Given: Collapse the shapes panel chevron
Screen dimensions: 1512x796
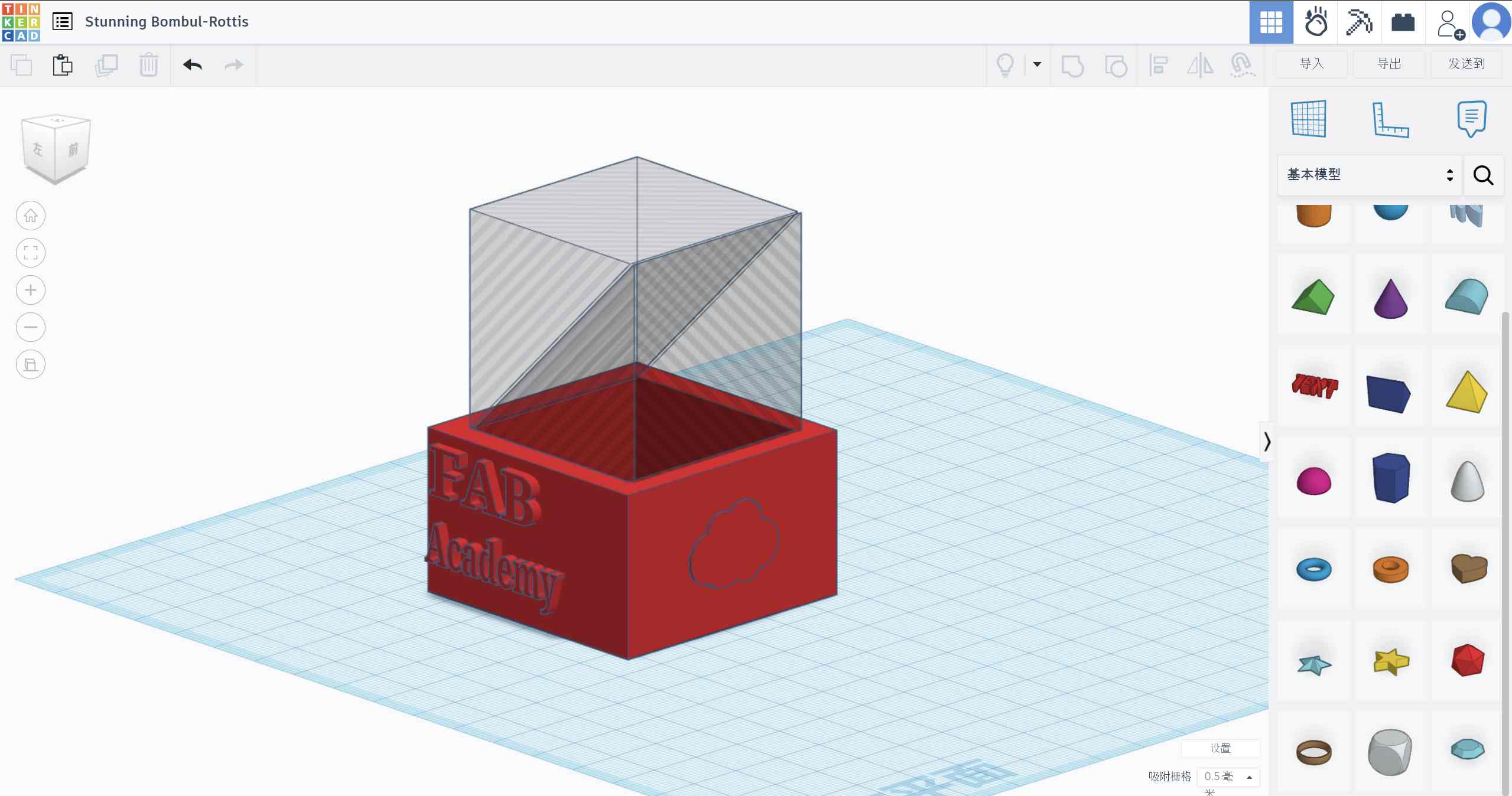Looking at the screenshot, I should [x=1266, y=442].
